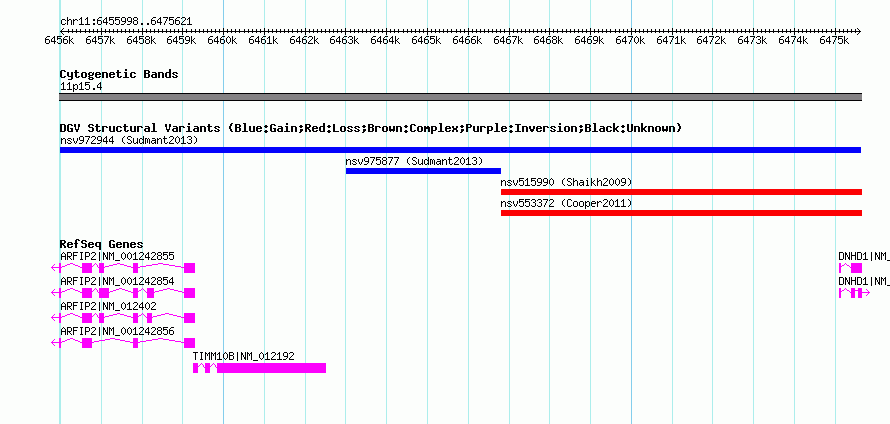Open the TIMM10B|NM_012192 transcript label

click(244, 356)
